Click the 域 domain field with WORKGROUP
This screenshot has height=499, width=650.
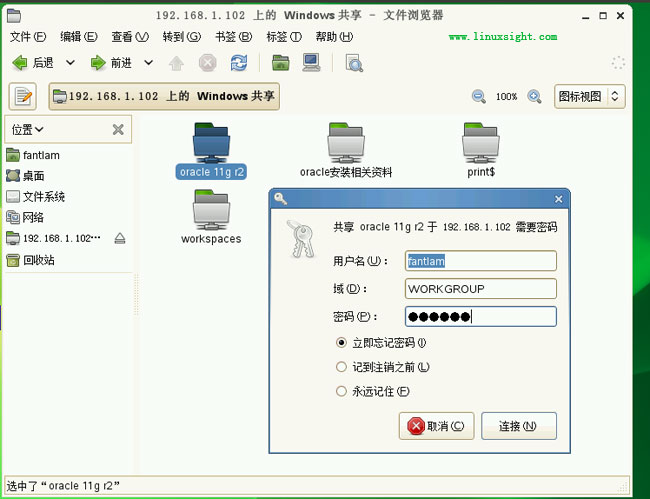(x=480, y=289)
